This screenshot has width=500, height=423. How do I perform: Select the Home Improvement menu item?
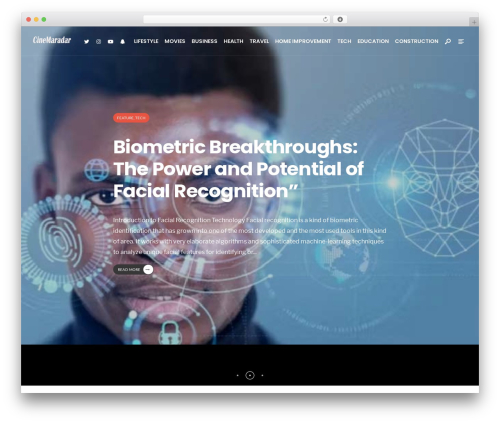pos(303,41)
